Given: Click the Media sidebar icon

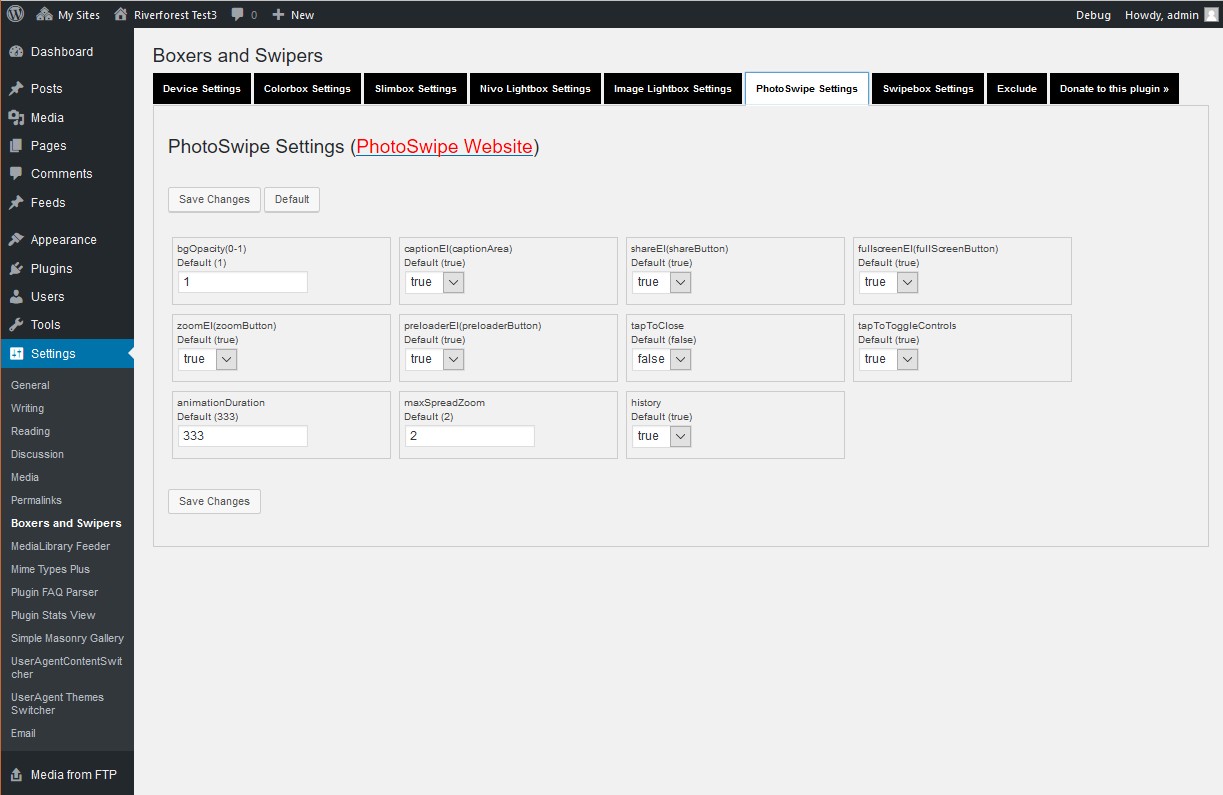Looking at the screenshot, I should coord(16,118).
